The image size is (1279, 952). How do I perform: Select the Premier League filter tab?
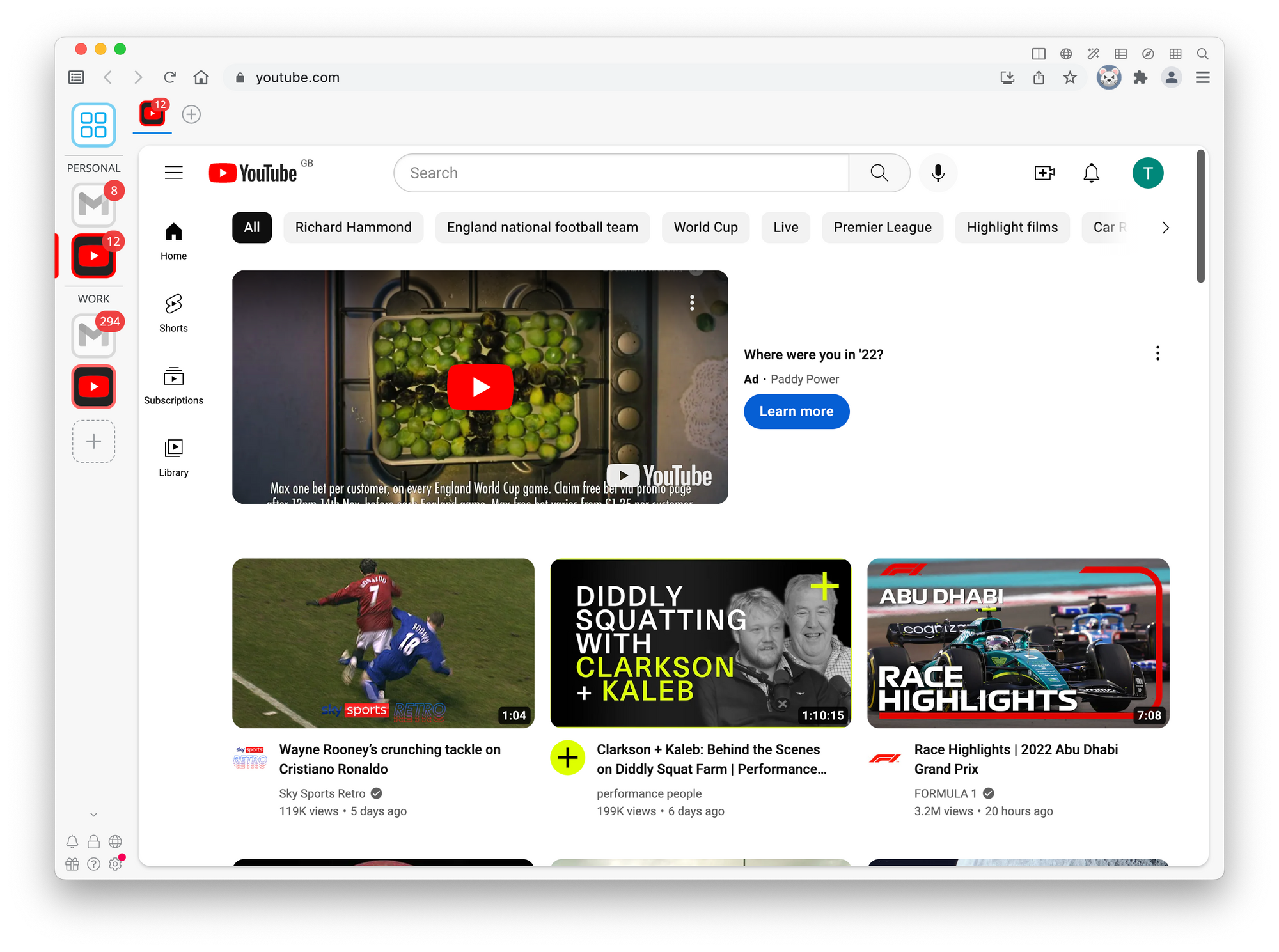click(883, 226)
